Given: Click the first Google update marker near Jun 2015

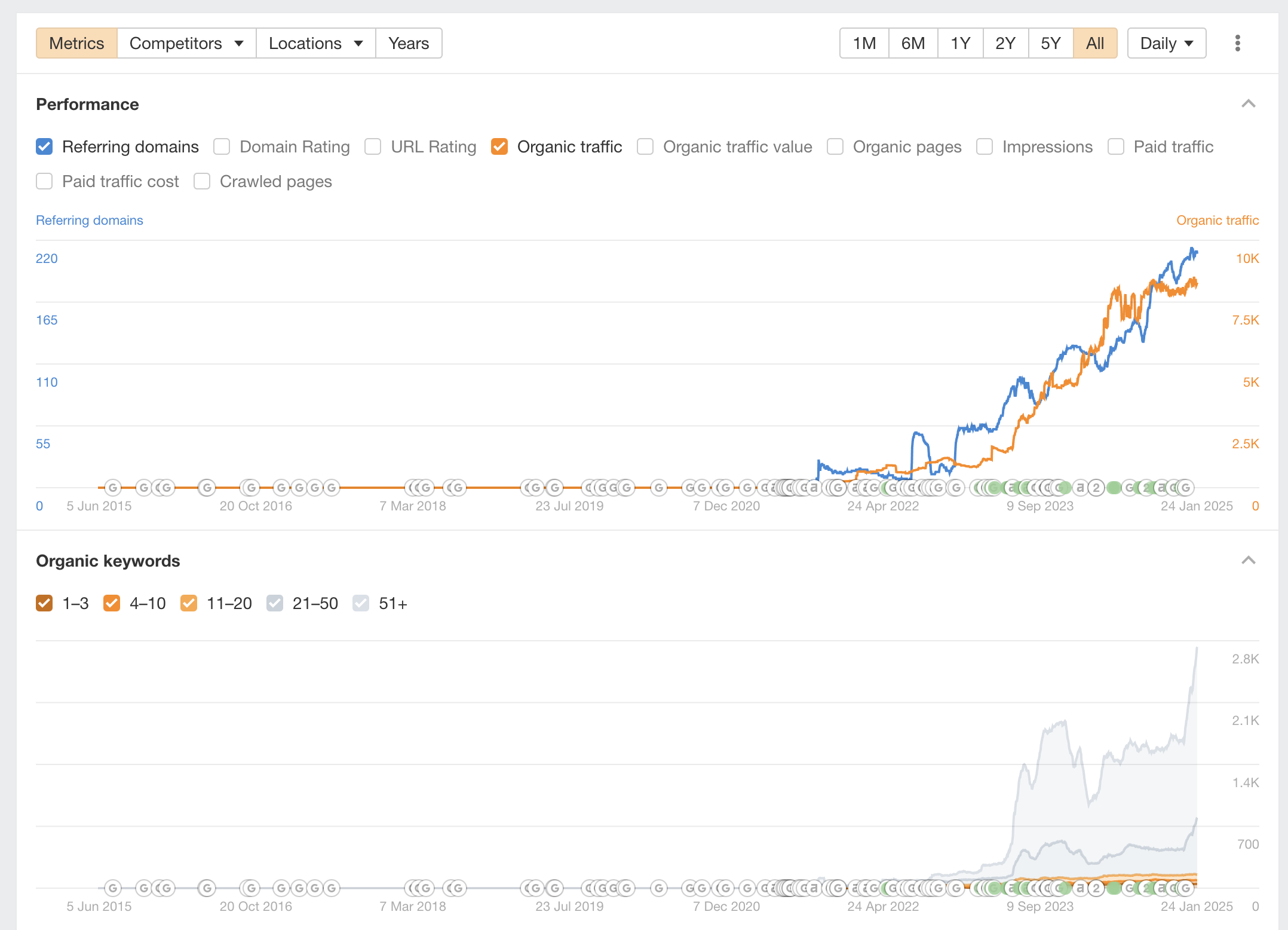Looking at the screenshot, I should [x=113, y=488].
